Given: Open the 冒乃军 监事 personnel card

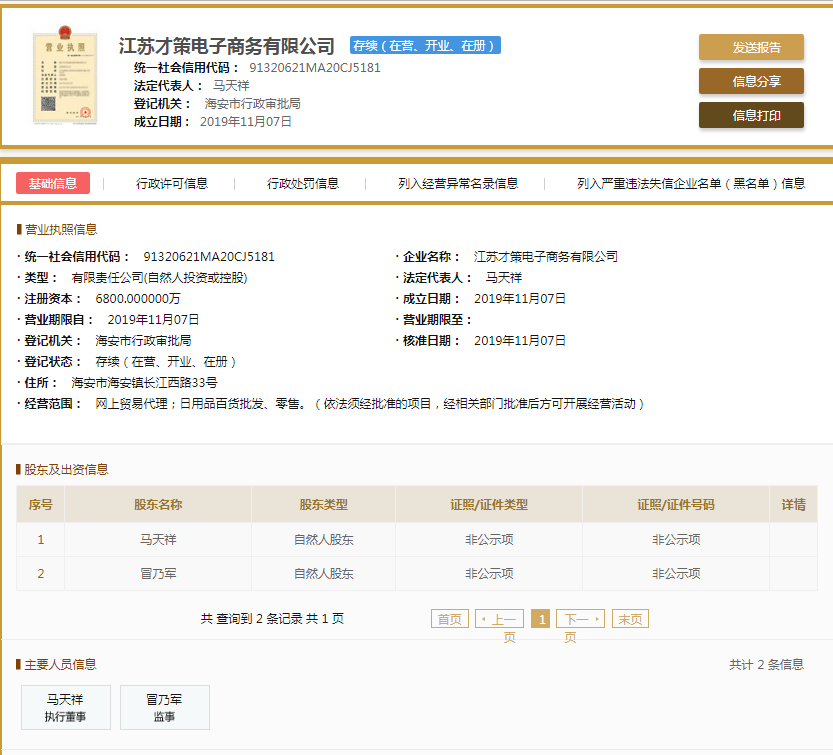Looking at the screenshot, I should click(164, 707).
